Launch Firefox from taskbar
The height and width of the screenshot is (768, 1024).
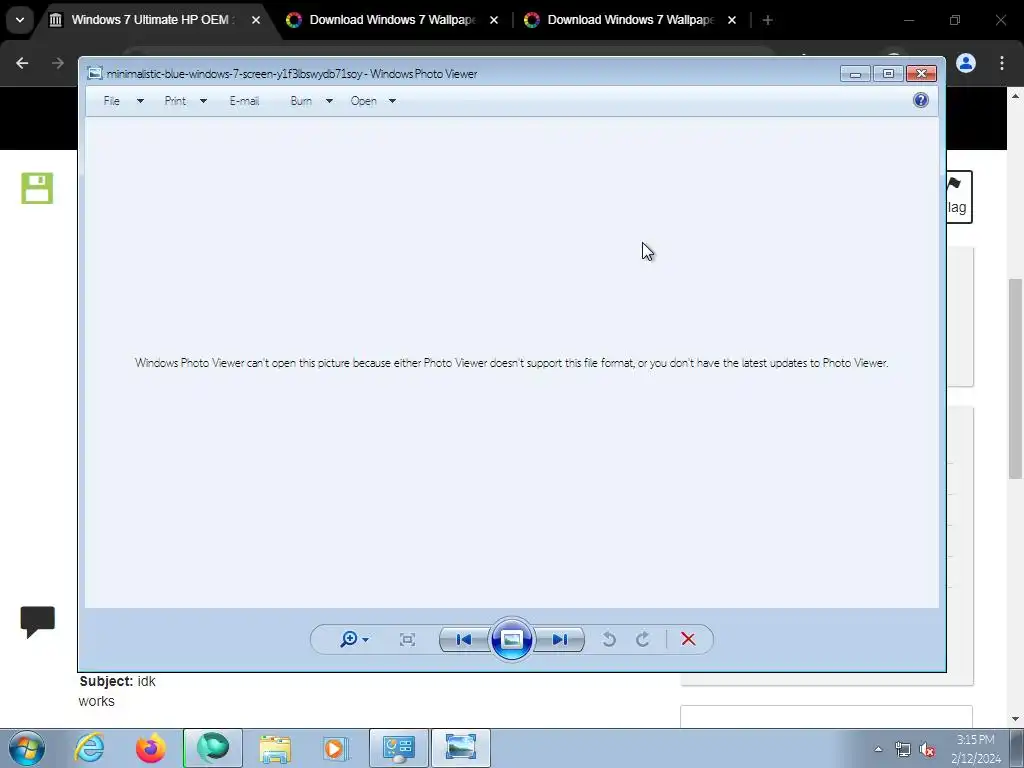[x=151, y=748]
